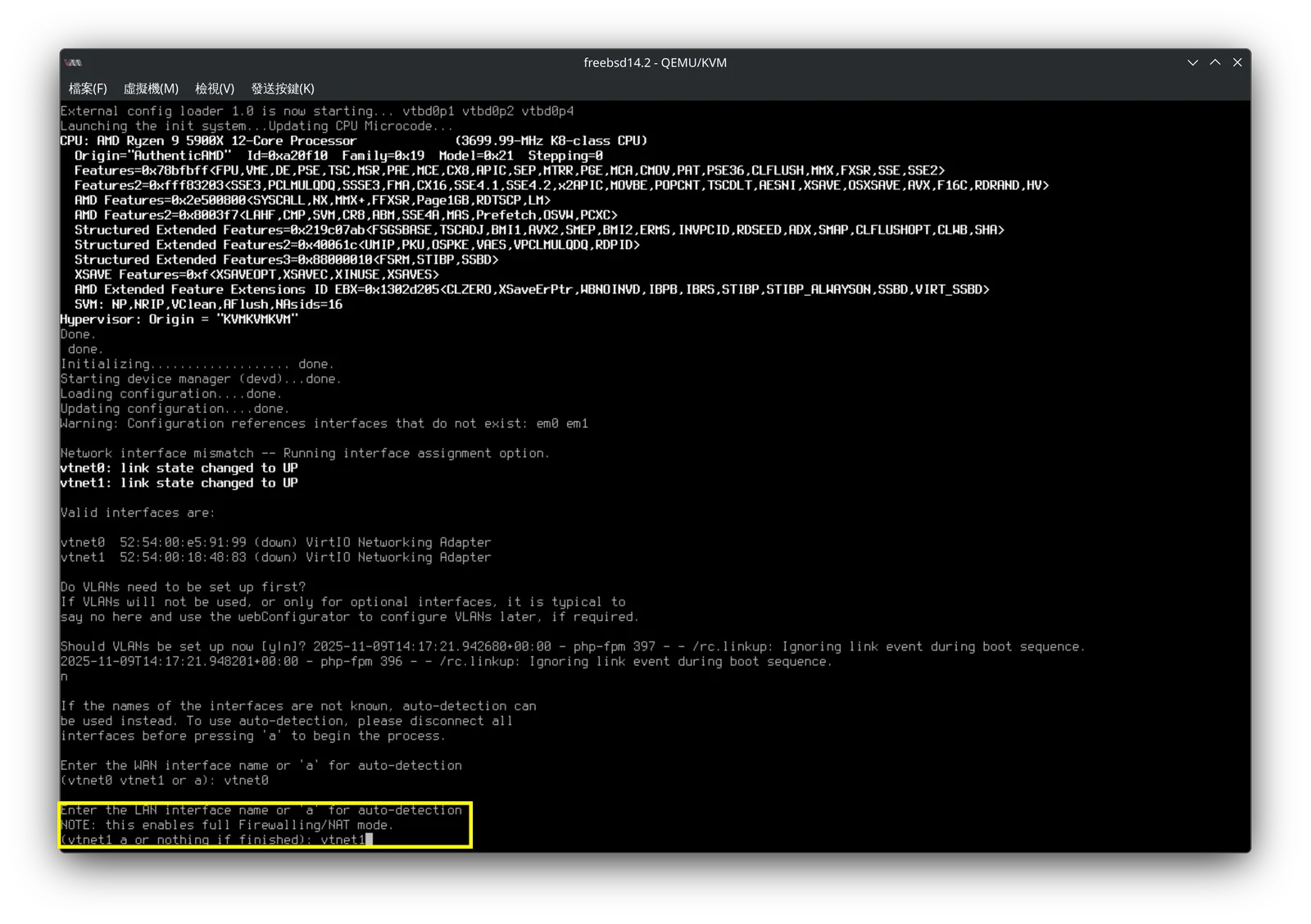Click 'Network interface mismatch' message line
The image size is (1311, 924).
point(306,453)
